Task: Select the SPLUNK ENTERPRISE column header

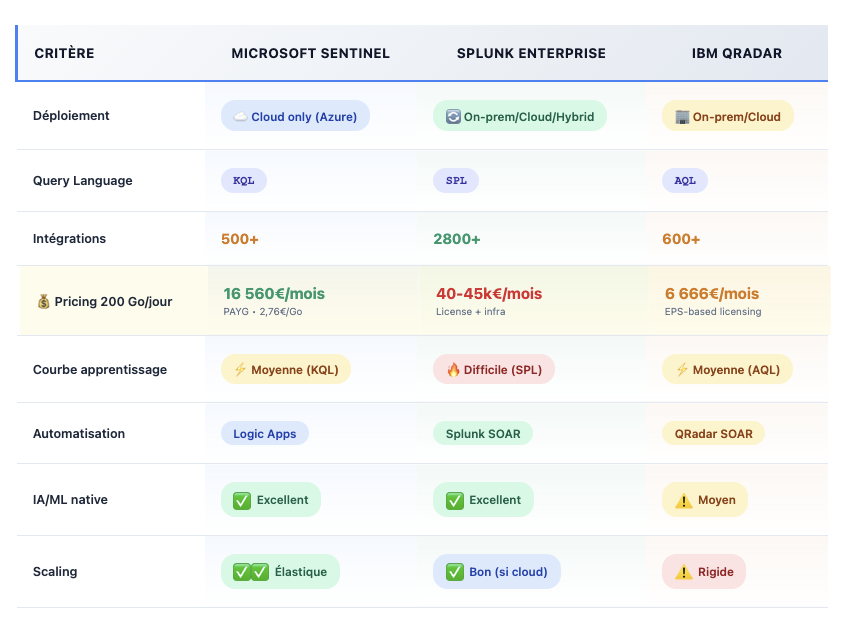Action: tap(532, 53)
